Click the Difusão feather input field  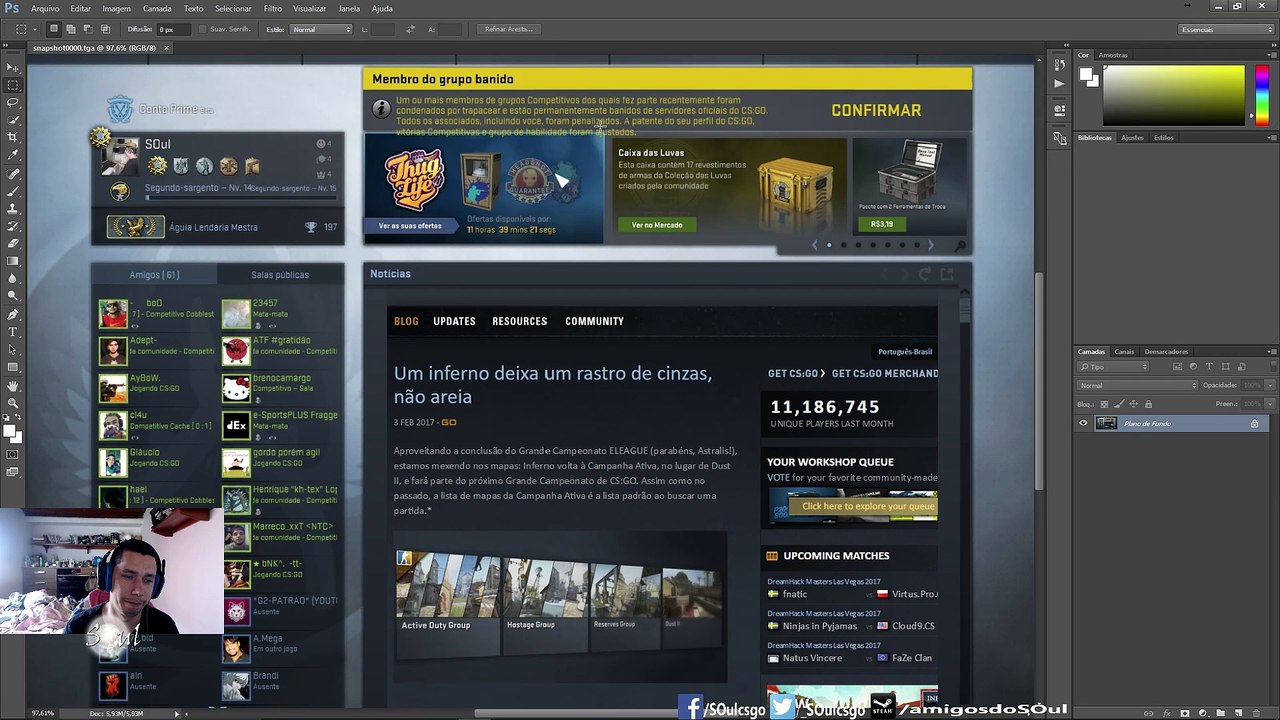click(174, 29)
